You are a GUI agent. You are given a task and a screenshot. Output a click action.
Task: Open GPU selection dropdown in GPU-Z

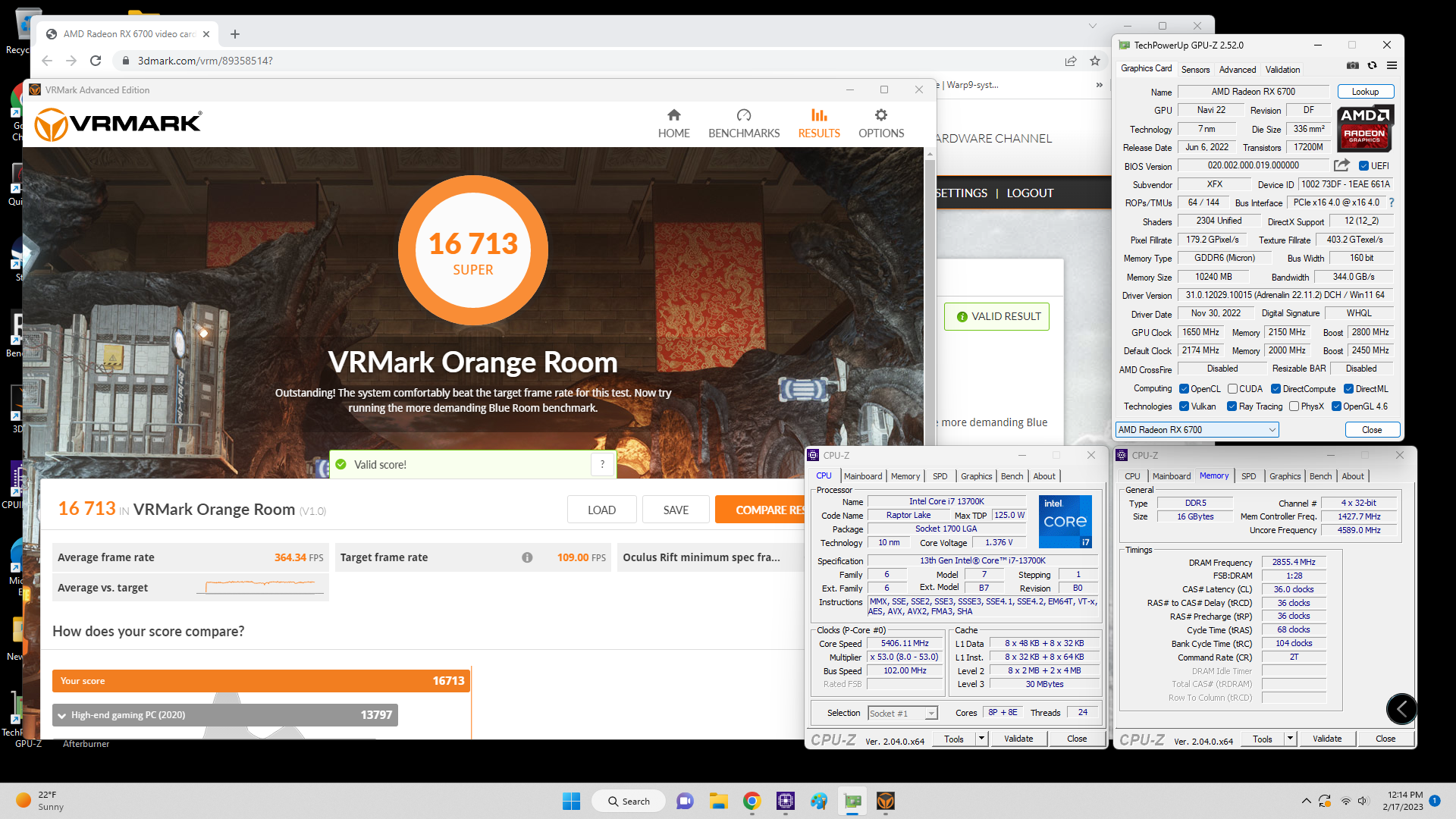click(x=1197, y=430)
